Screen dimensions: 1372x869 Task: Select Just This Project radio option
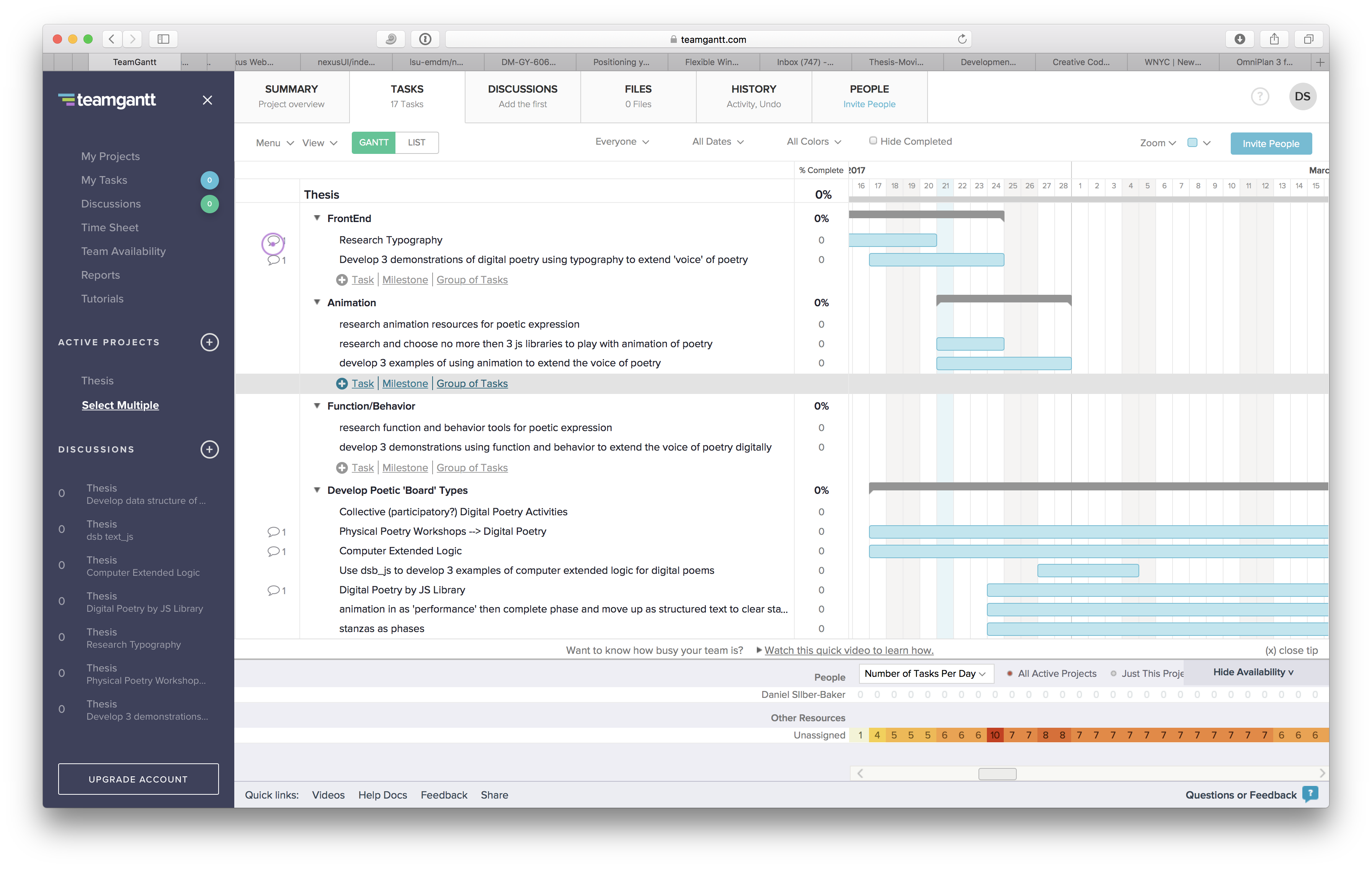pyautogui.click(x=1113, y=673)
